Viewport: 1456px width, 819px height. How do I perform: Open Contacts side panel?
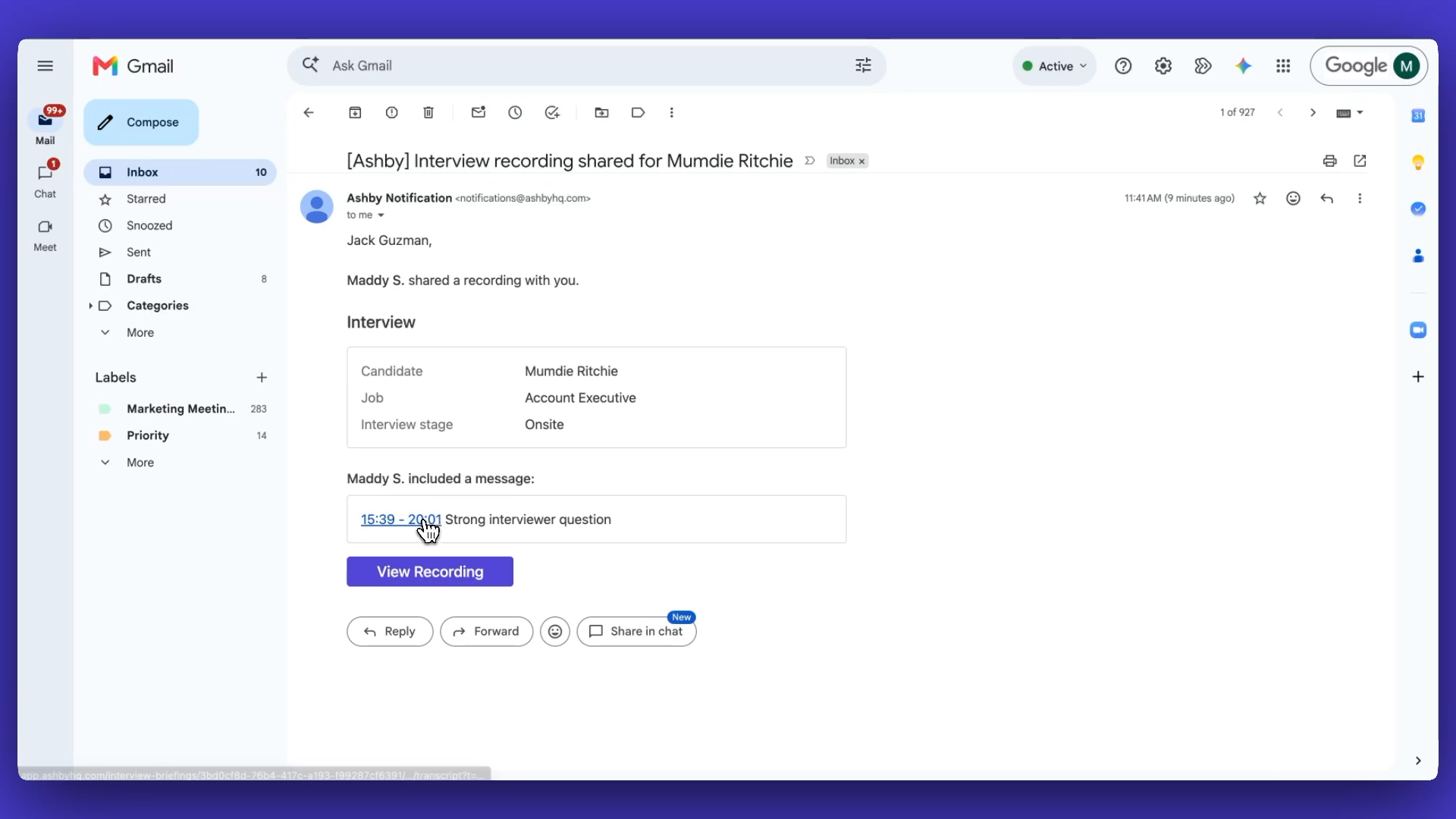(x=1418, y=256)
